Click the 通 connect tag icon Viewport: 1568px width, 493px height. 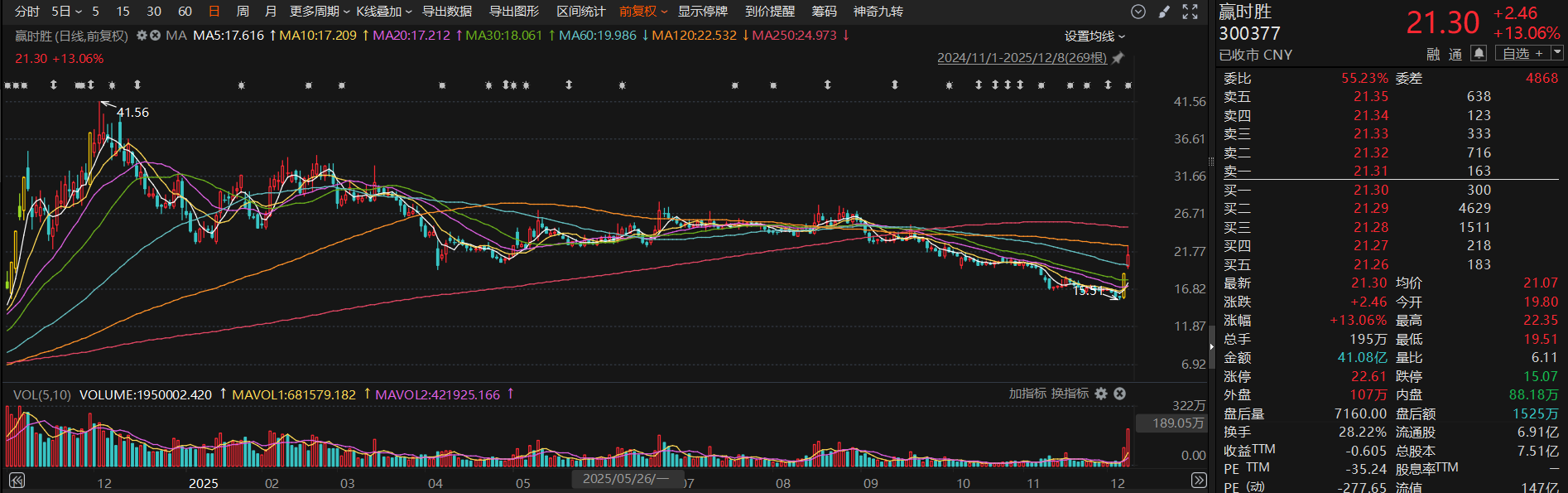point(1455,54)
